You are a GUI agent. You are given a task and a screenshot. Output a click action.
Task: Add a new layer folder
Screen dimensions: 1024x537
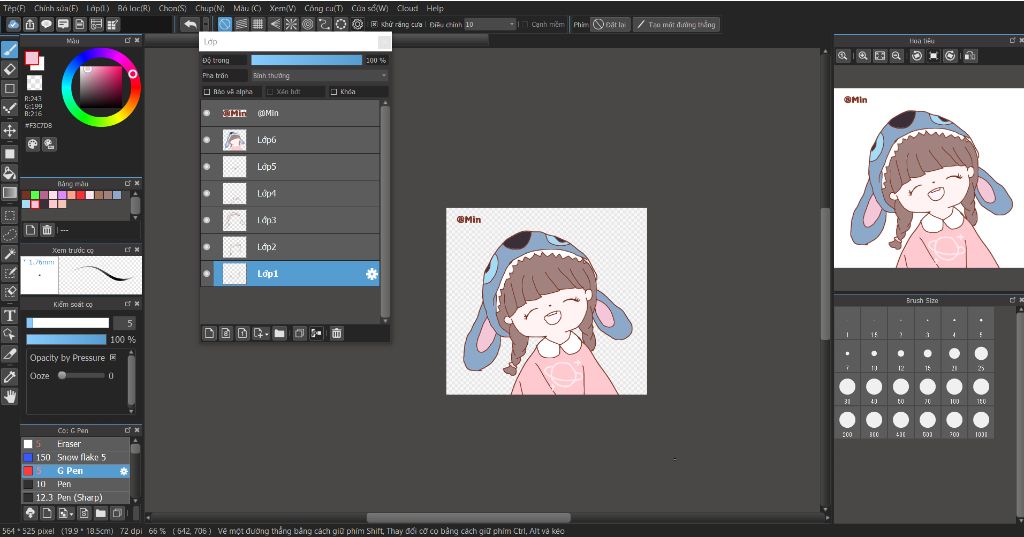click(280, 333)
